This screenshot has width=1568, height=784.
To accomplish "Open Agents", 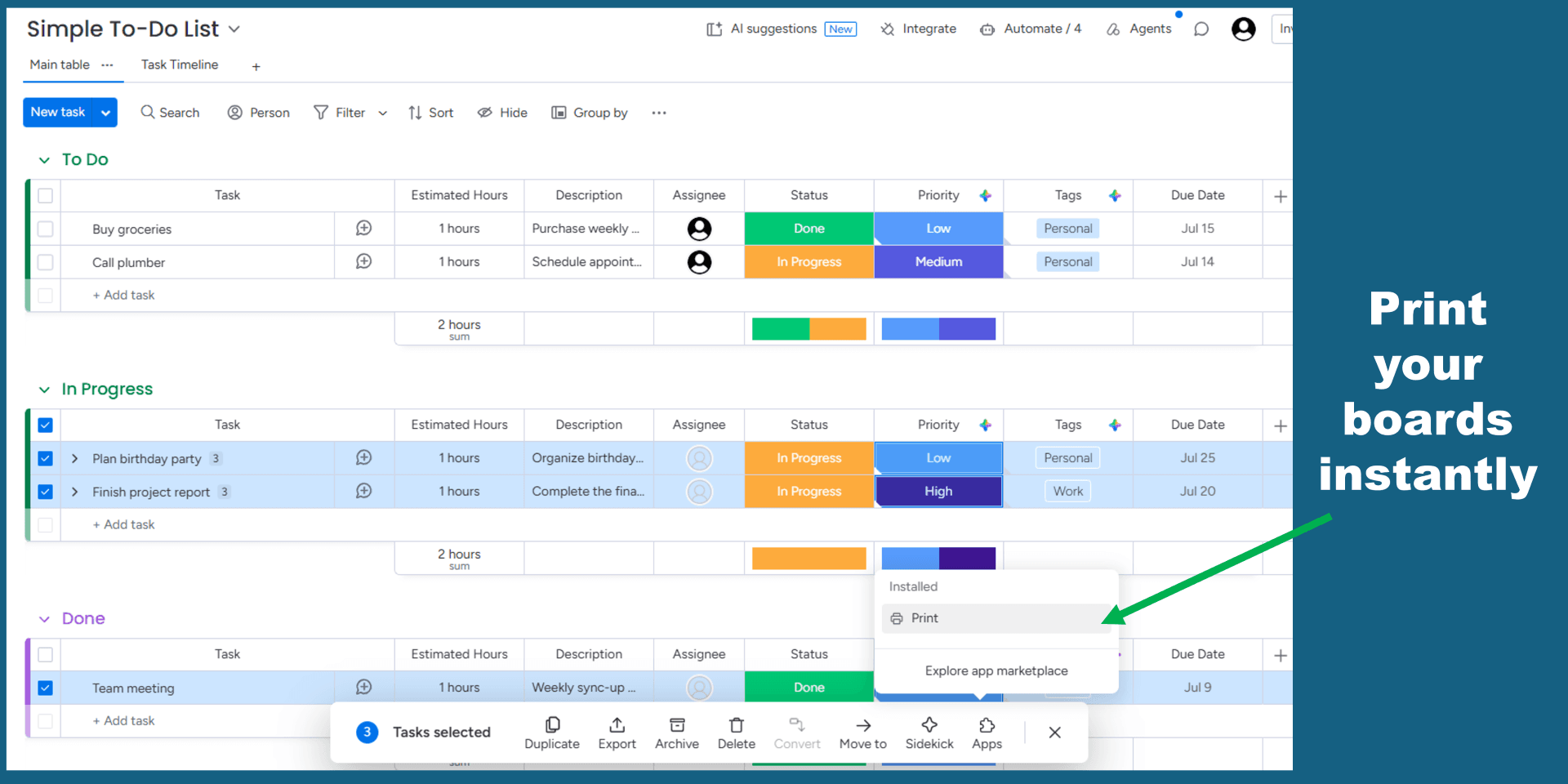I will [1138, 29].
